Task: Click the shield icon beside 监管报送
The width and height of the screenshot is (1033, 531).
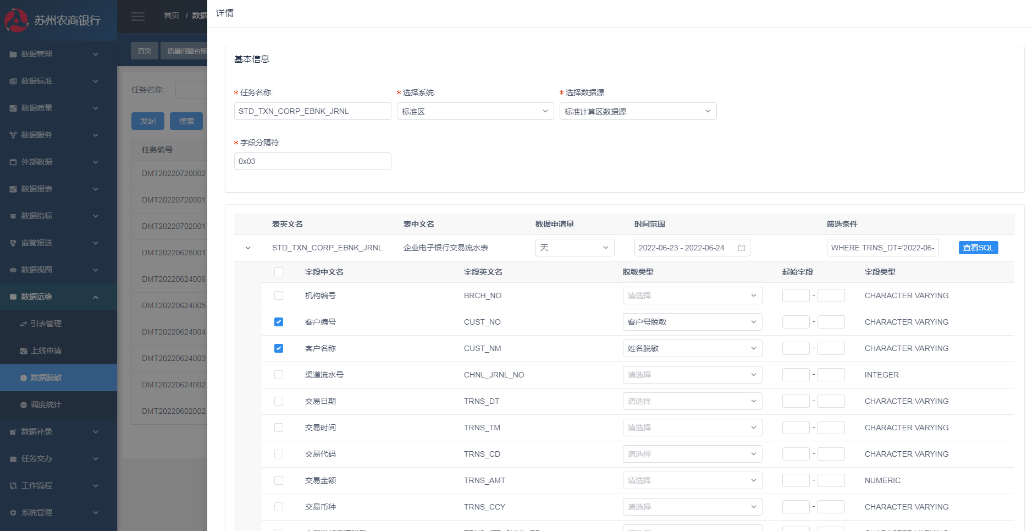Action: 13,243
